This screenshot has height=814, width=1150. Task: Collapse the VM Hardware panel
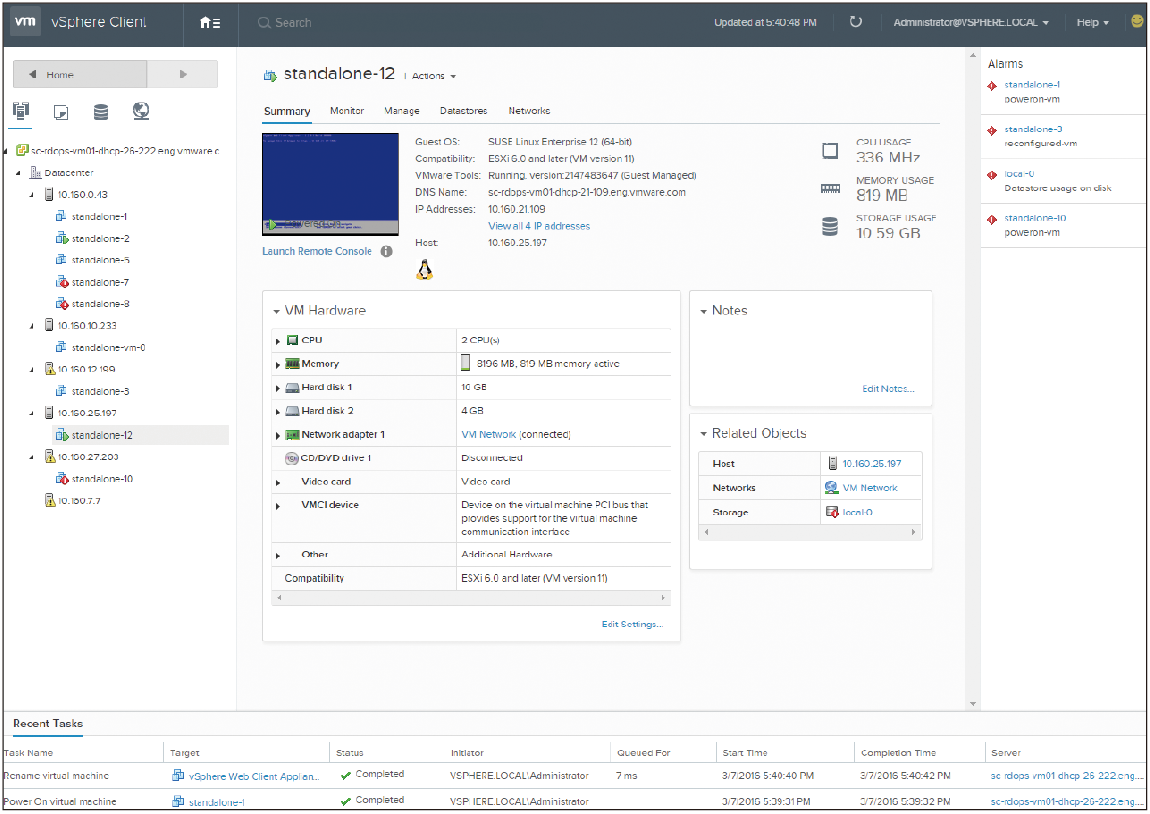[276, 311]
